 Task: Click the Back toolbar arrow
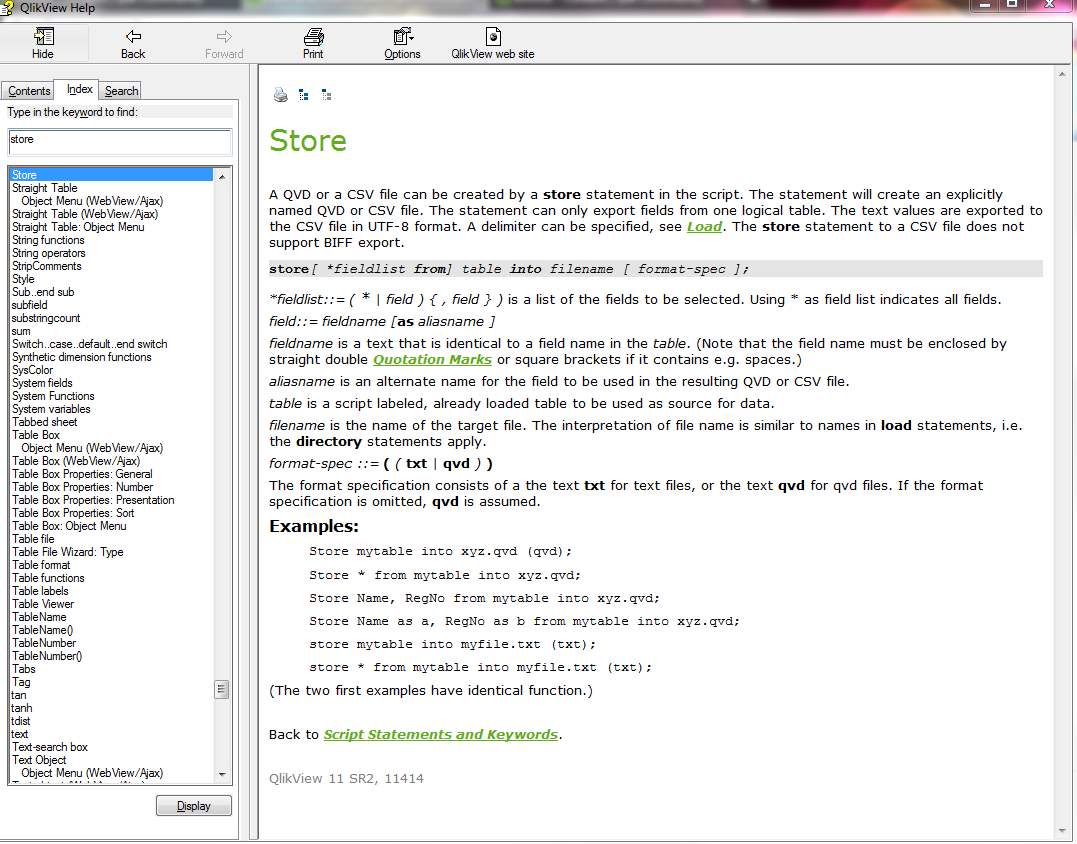[133, 43]
